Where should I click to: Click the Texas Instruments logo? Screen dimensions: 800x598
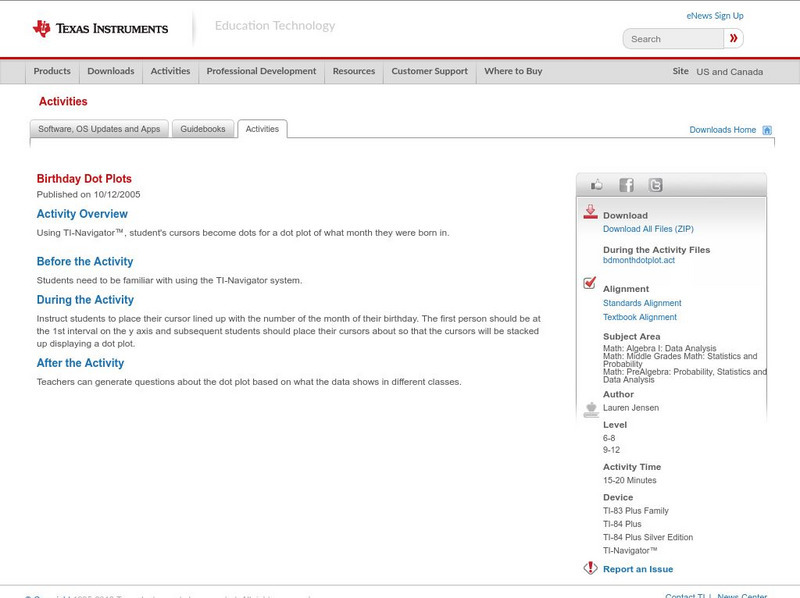pyautogui.click(x=100, y=29)
